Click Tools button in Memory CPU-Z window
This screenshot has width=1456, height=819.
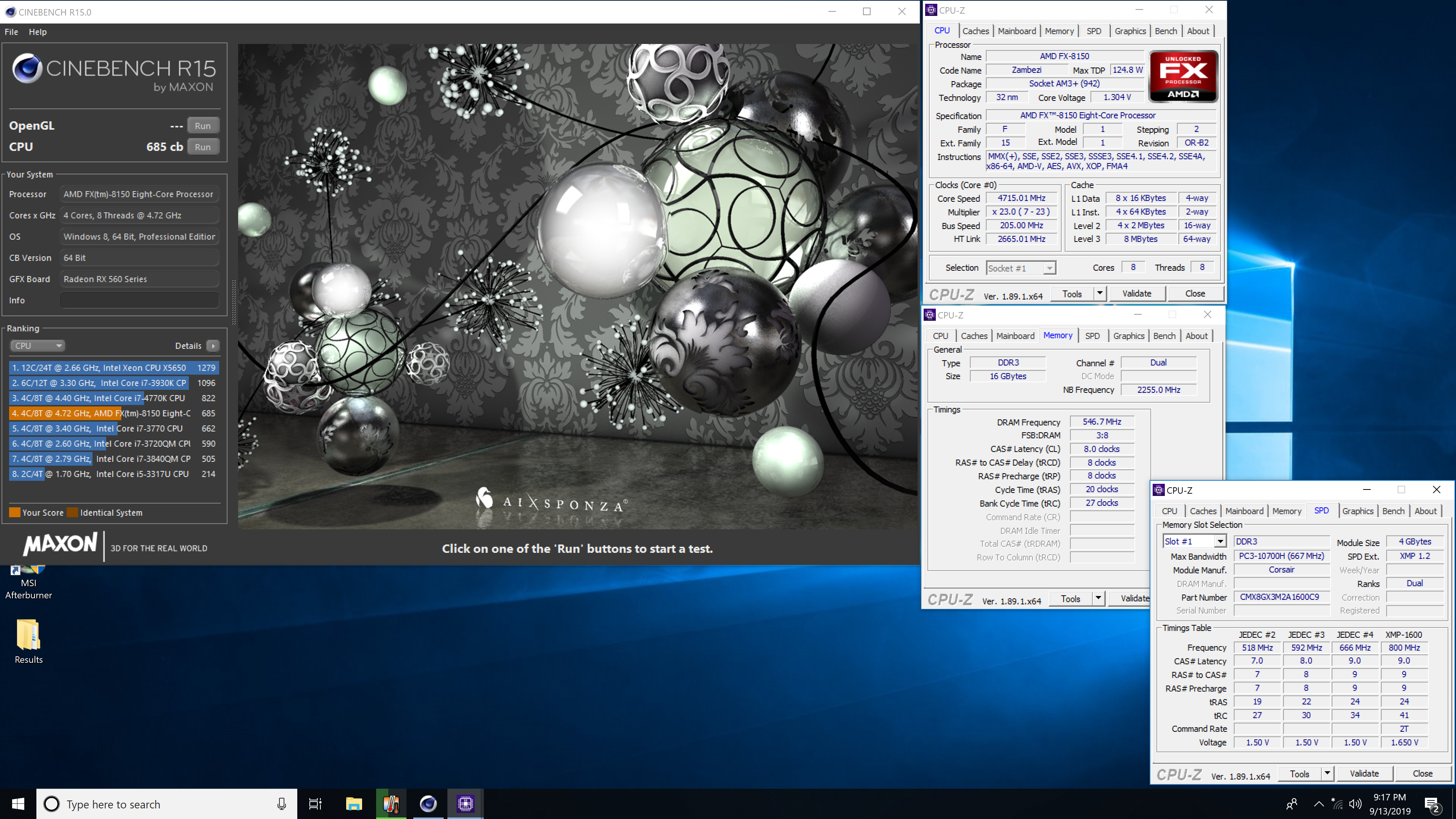click(1070, 599)
